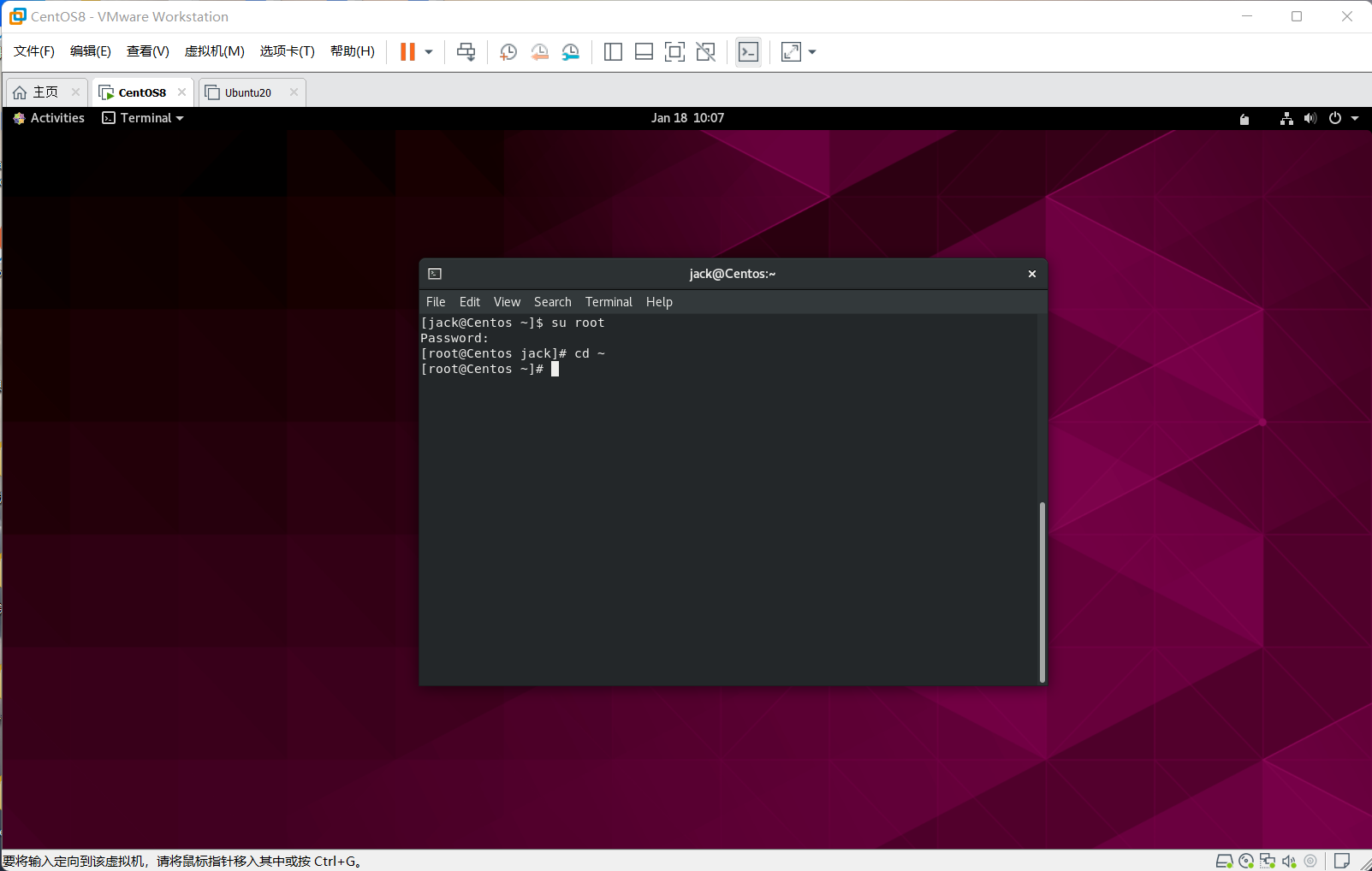
Task: Click the Ctrl+G input redirect hint text
Action: coord(185,861)
